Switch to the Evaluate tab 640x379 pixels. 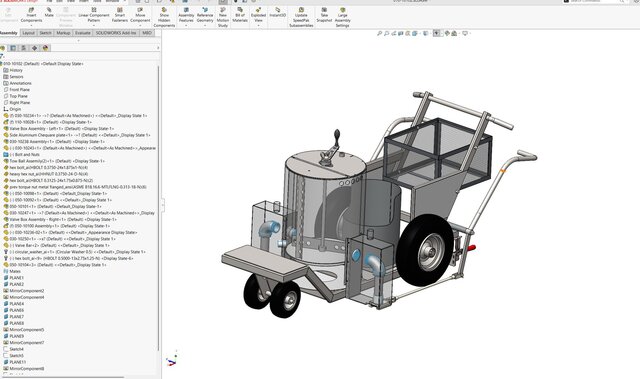[82, 33]
